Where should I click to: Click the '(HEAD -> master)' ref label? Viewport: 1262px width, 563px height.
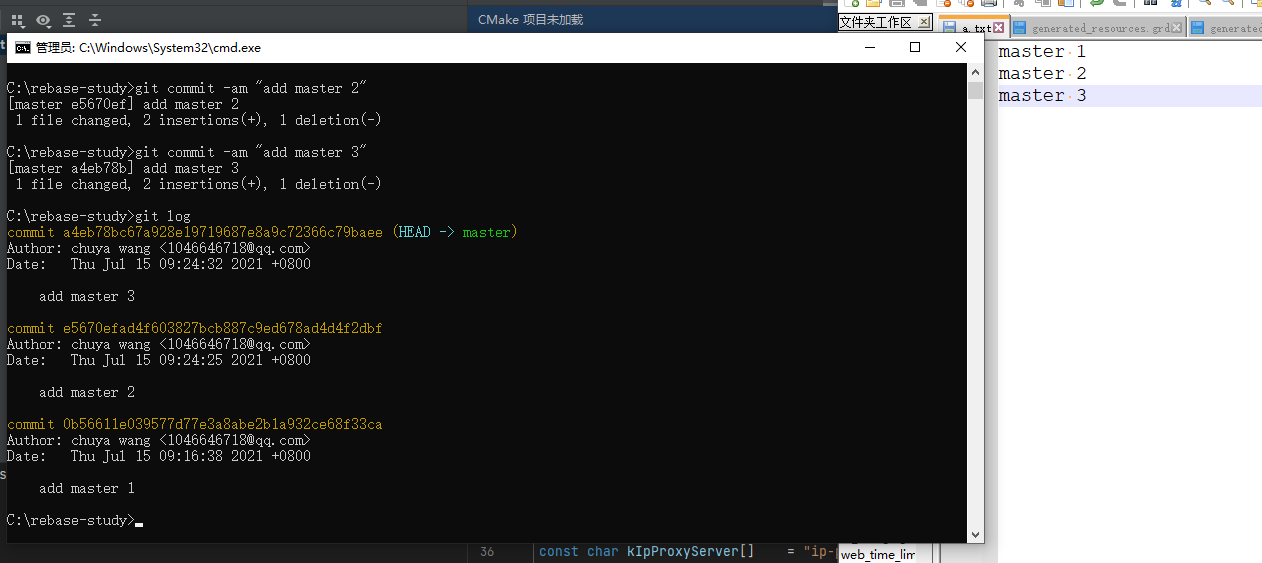[454, 232]
